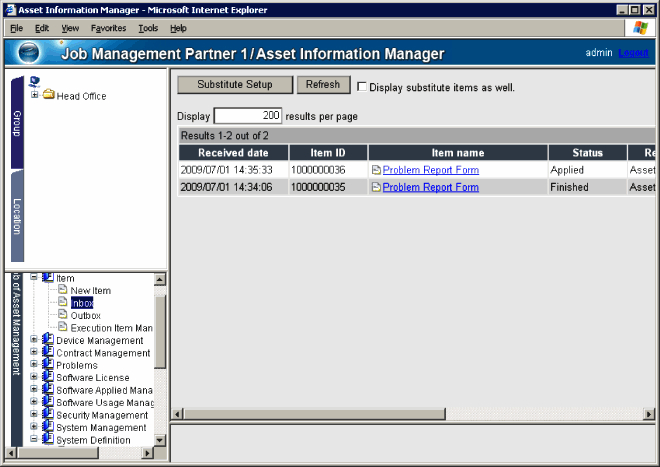
Task: Expand the Contract Management node
Action: (x=34, y=352)
